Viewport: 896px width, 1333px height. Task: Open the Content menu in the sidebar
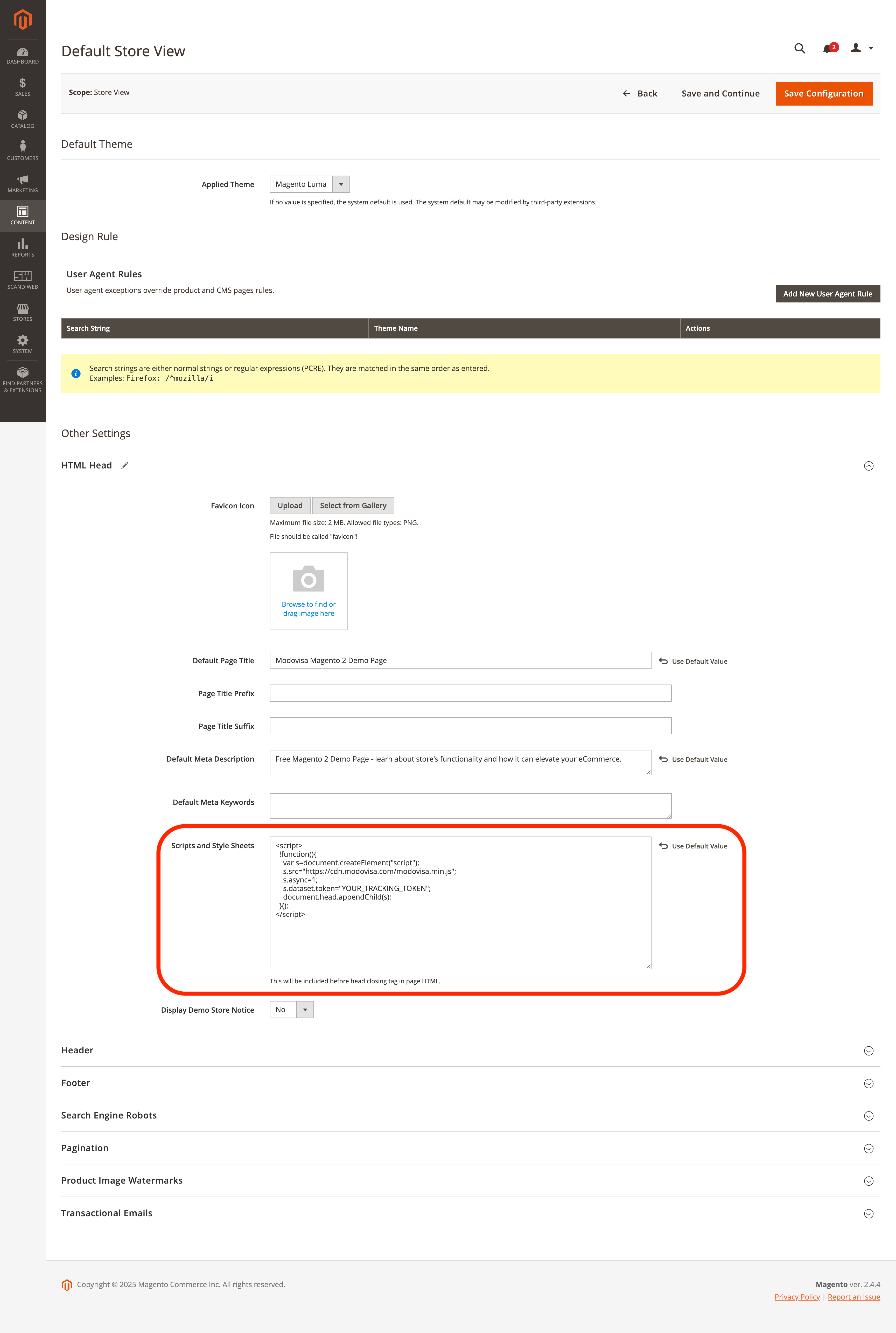click(22, 216)
